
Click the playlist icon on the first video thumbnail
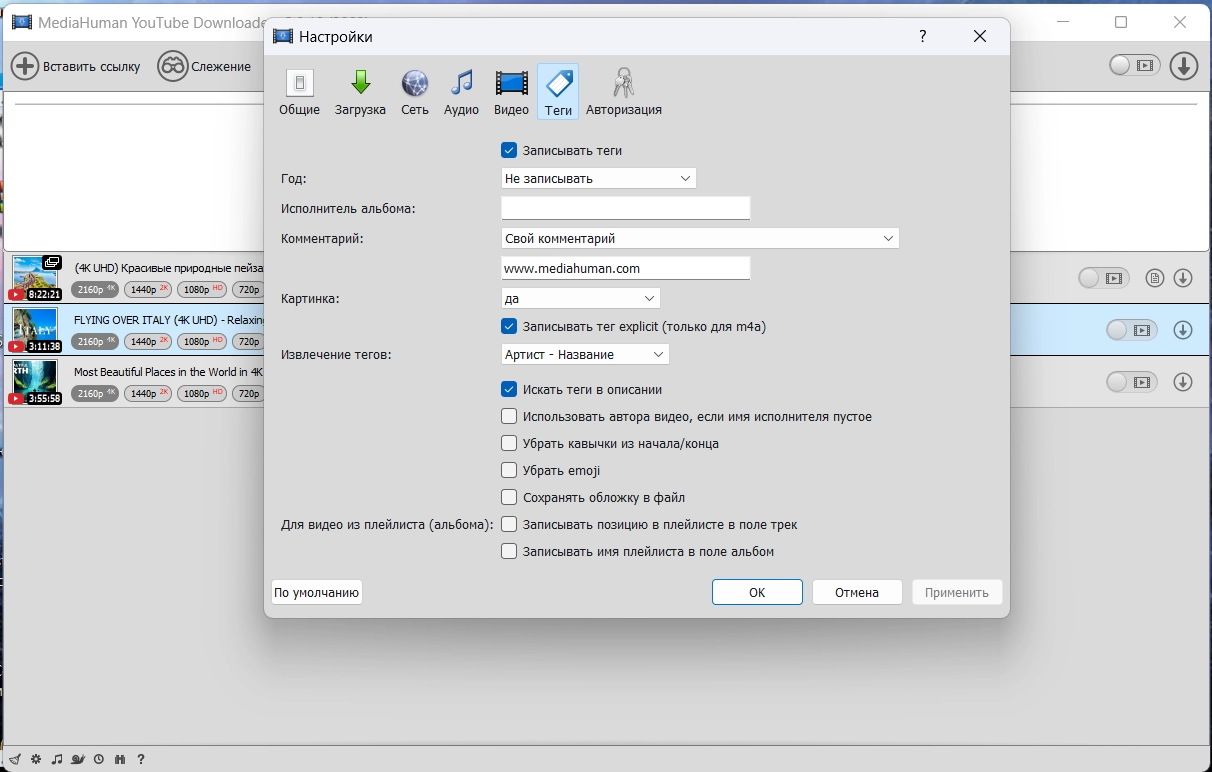click(x=52, y=264)
